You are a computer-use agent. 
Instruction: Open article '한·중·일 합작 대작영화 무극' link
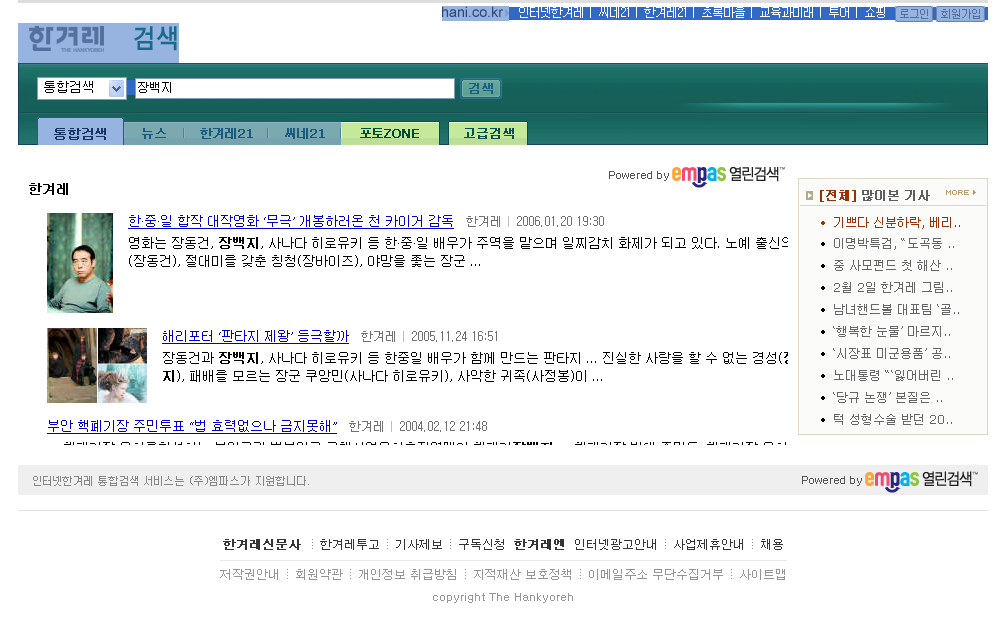(x=291, y=221)
